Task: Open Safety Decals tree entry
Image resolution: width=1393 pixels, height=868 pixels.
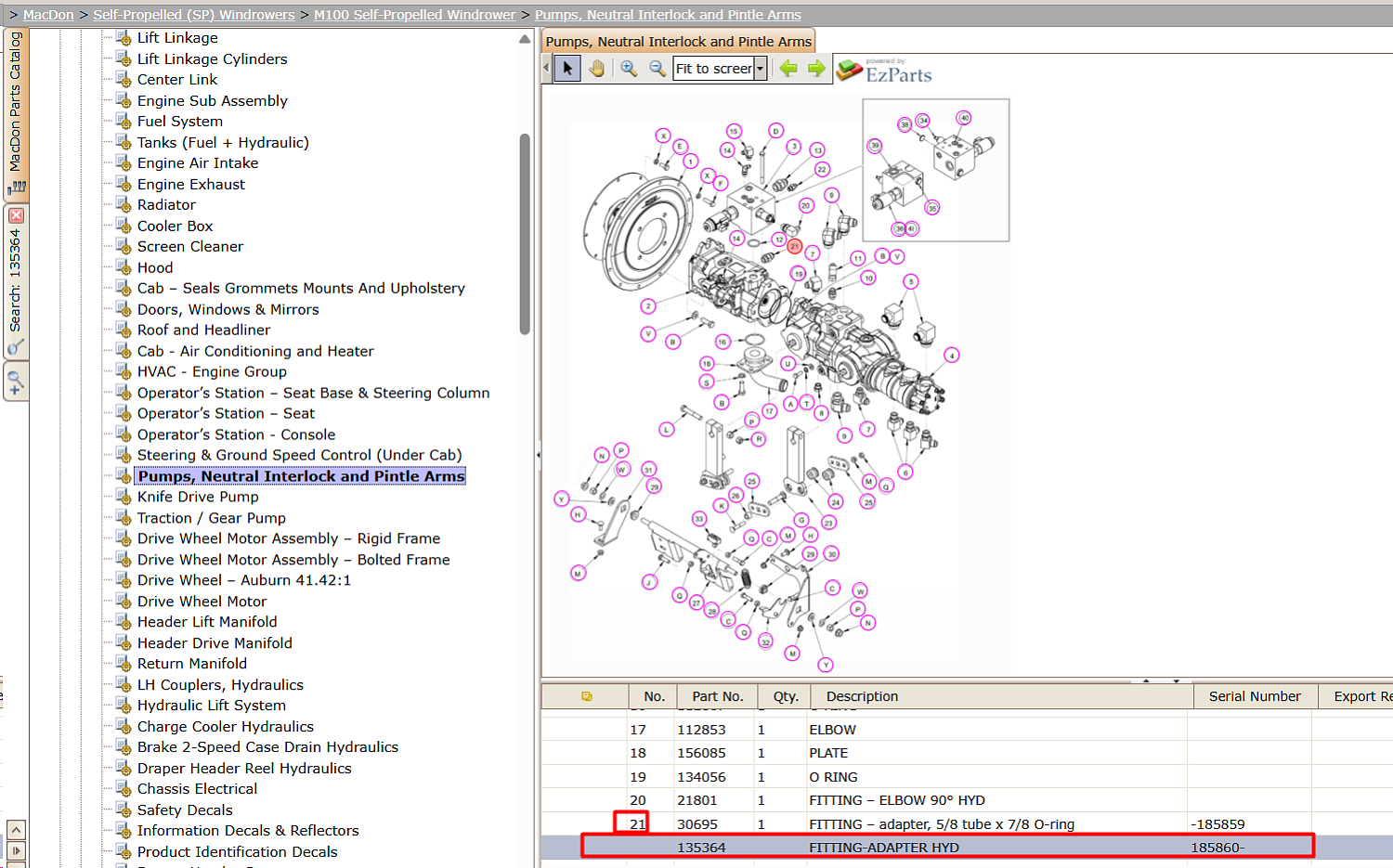Action: (185, 810)
